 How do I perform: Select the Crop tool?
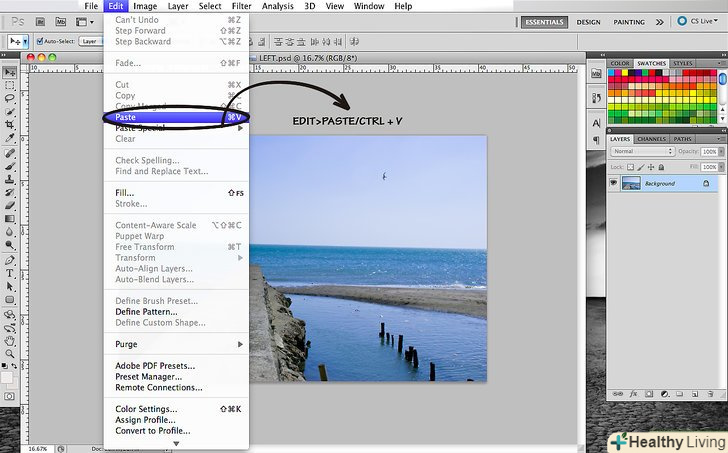pyautogui.click(x=10, y=124)
